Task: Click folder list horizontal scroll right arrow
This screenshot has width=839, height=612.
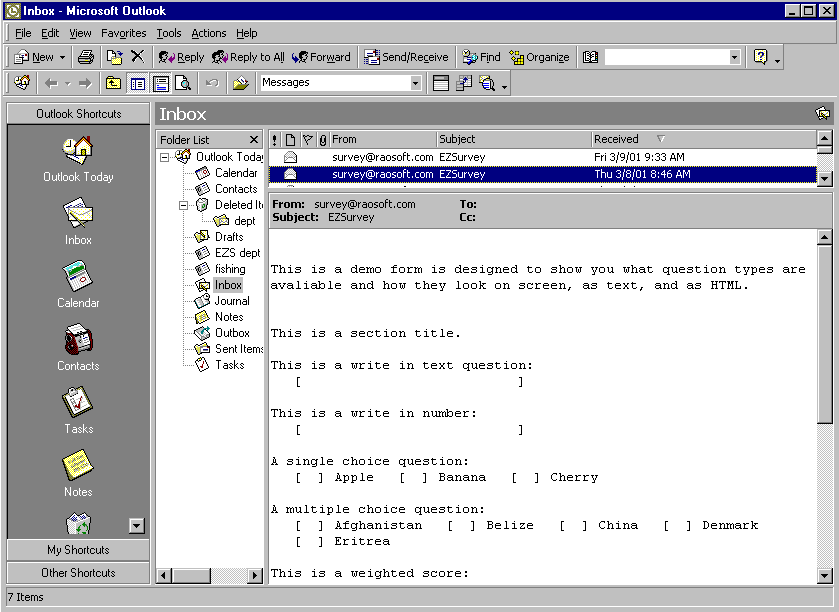Action: 255,576
